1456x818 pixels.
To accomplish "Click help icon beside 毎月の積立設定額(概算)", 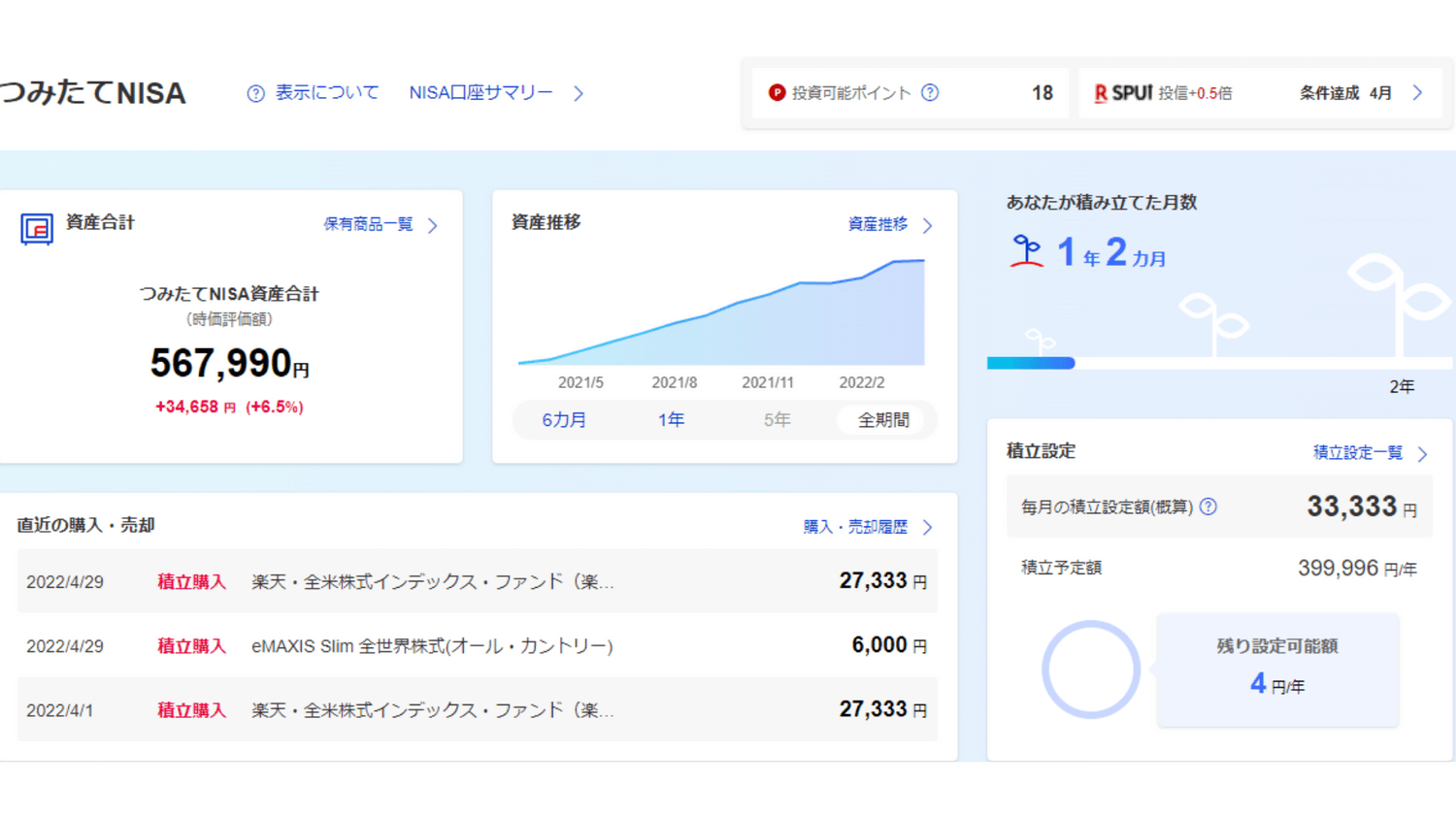I will [x=1208, y=507].
